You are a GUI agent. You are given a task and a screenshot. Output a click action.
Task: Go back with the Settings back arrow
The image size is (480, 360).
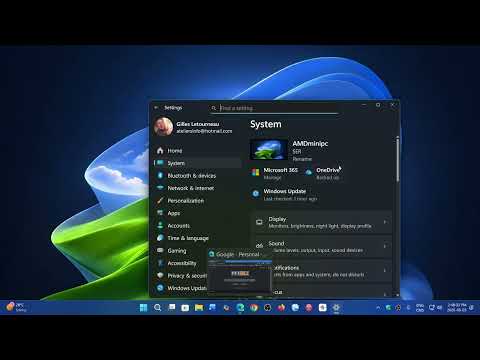click(156, 108)
